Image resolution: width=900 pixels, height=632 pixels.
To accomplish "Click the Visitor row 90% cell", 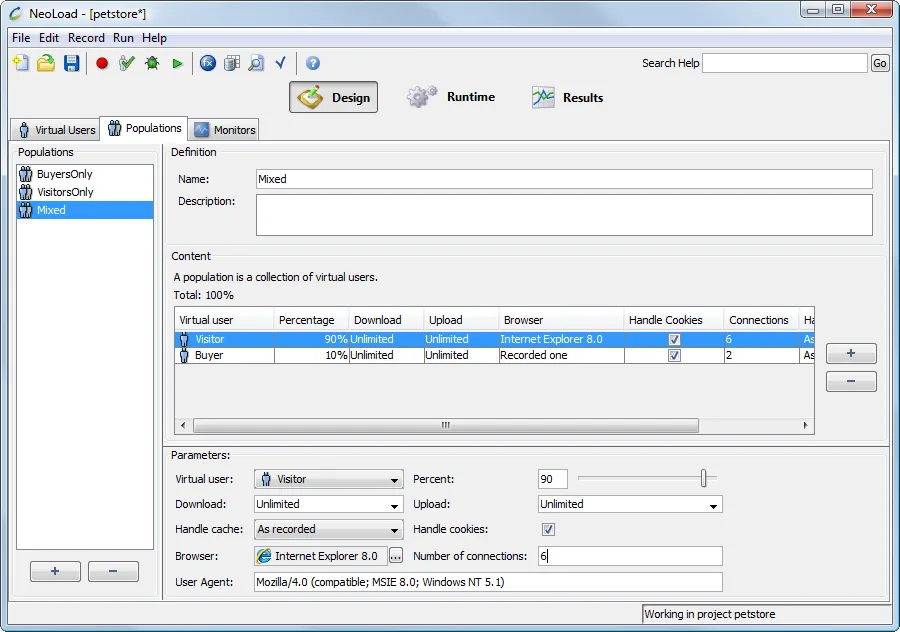I will click(312, 339).
